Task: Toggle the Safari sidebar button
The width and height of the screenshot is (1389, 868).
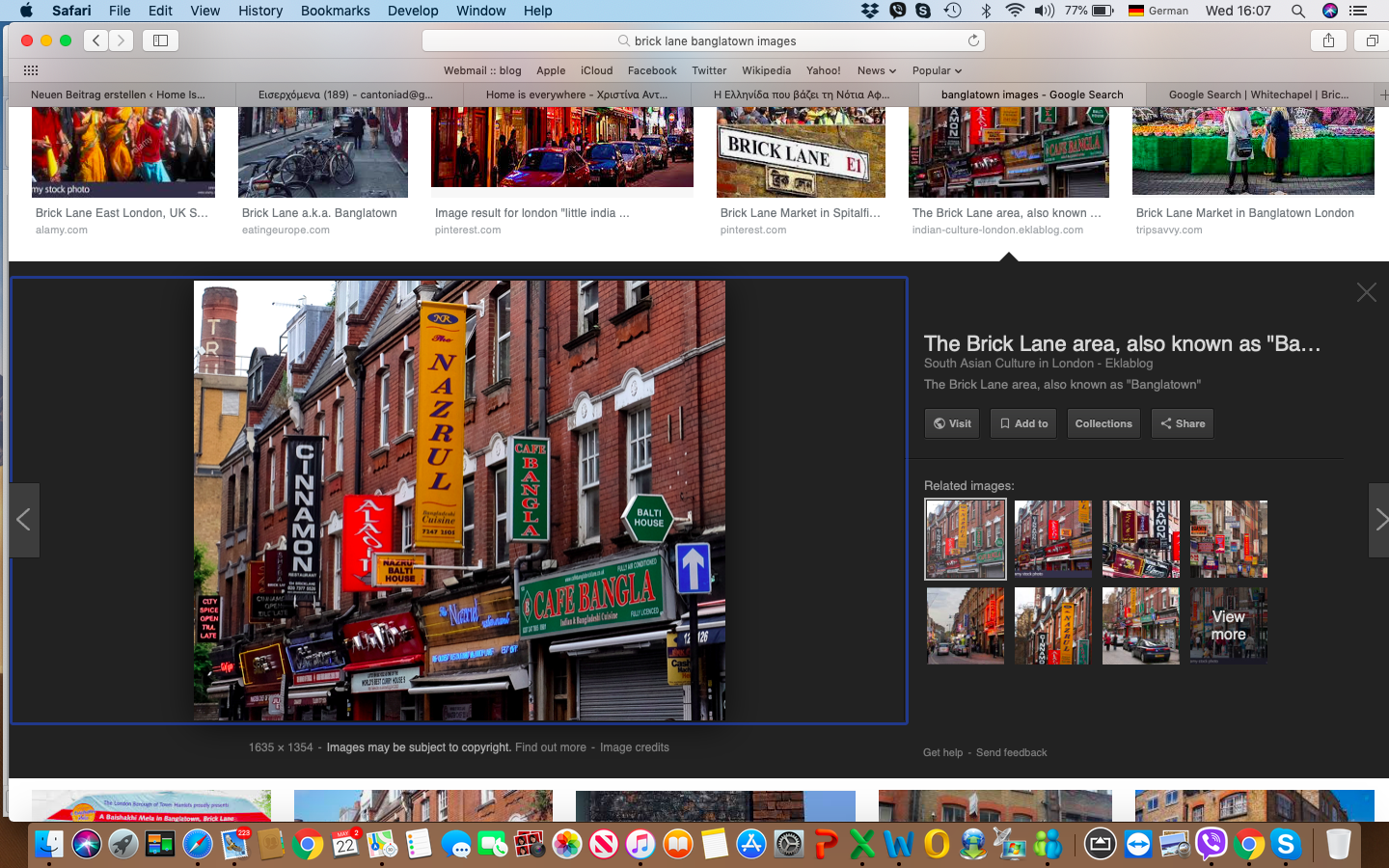Action: tap(161, 41)
